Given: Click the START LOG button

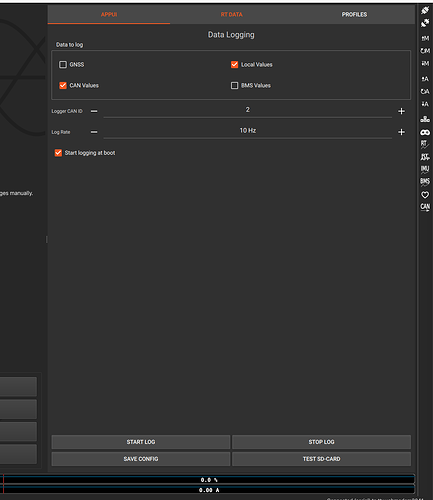Looking at the screenshot, I should pyautogui.click(x=141, y=442).
